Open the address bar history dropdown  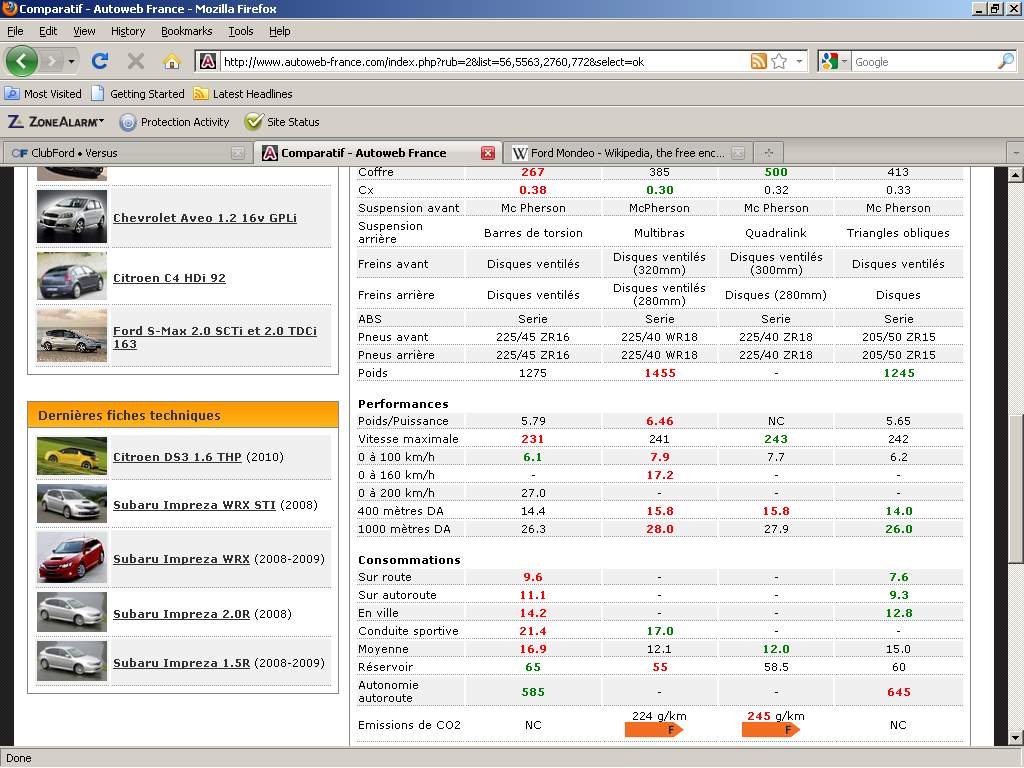(799, 61)
